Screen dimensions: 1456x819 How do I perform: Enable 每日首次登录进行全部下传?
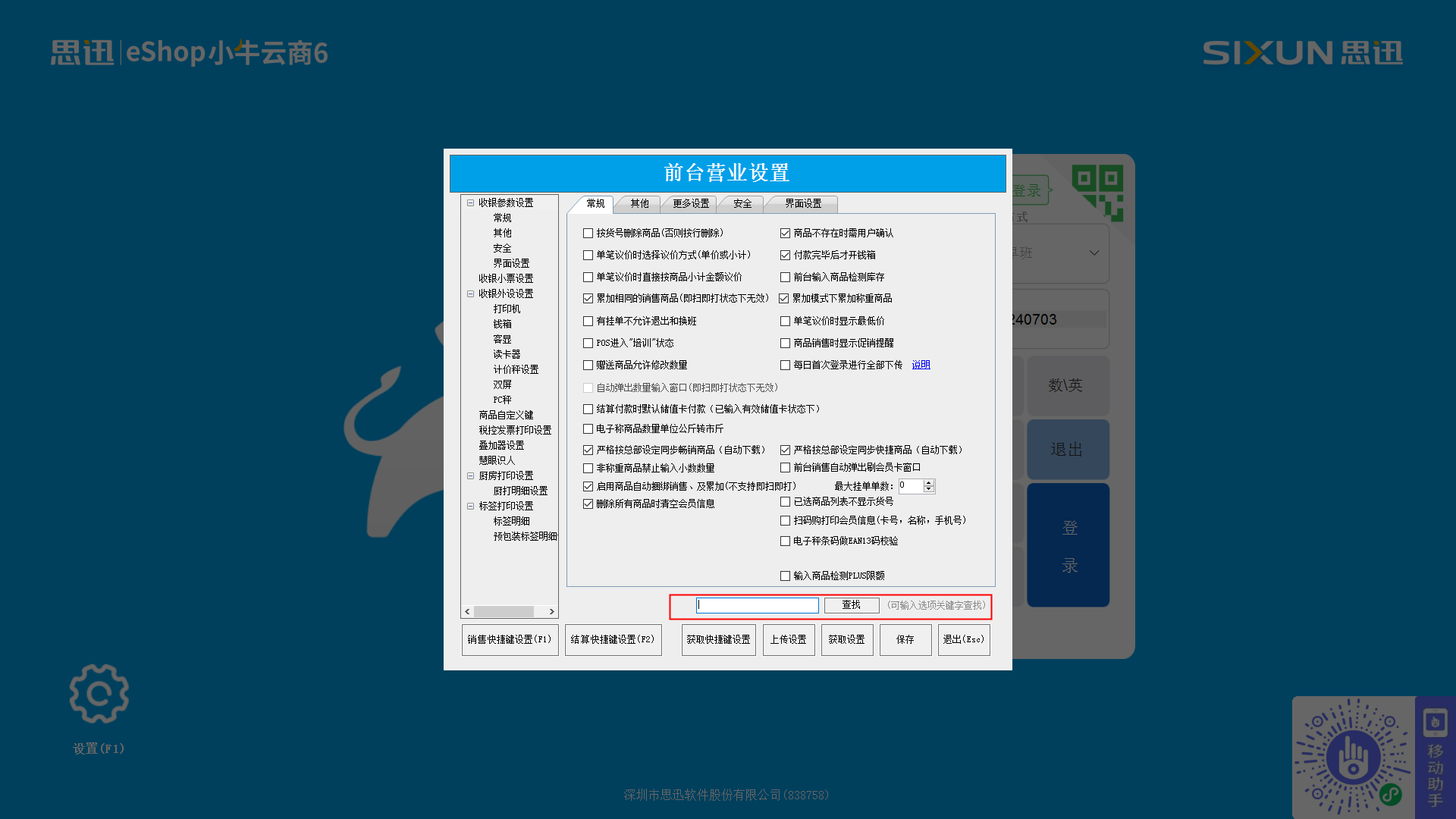point(785,365)
